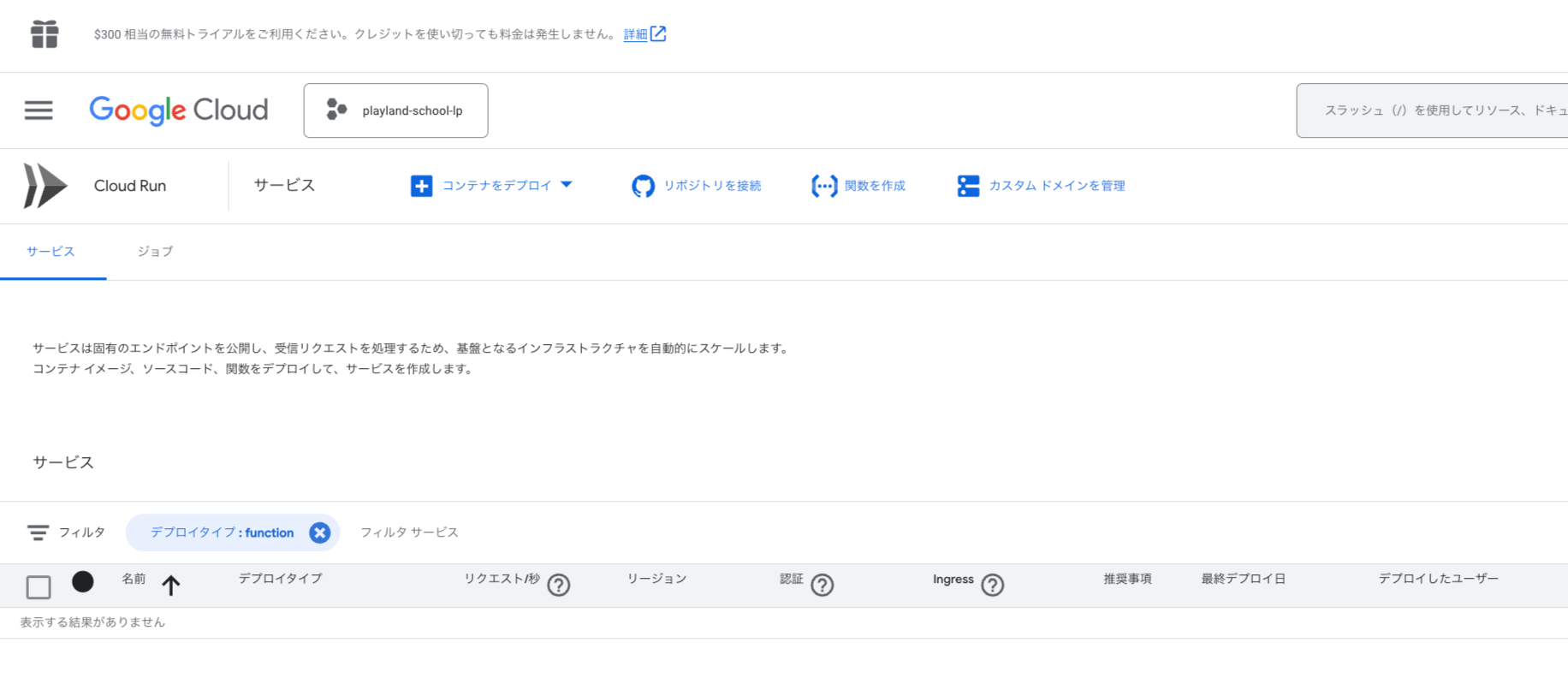
Task: Open help icon beside Ingress
Action: 993,585
